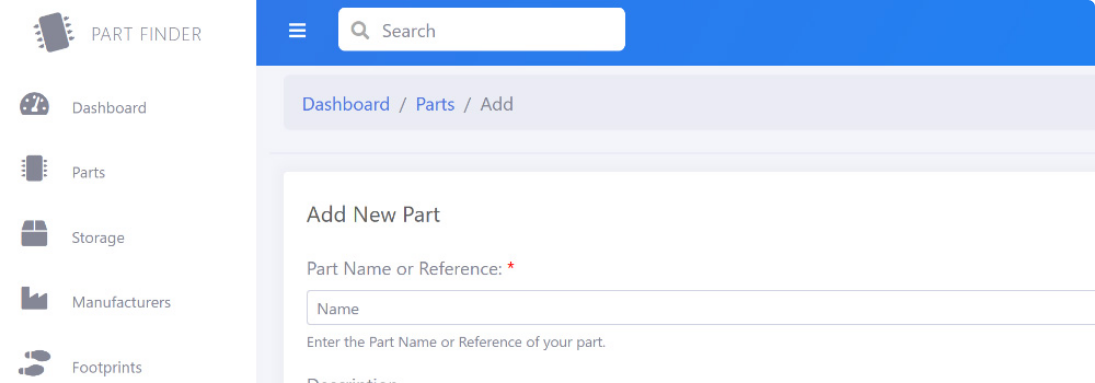Click the Manufacturers factory icon in the sidebar
Screen dimensions: 1095x383
[x=34, y=298]
